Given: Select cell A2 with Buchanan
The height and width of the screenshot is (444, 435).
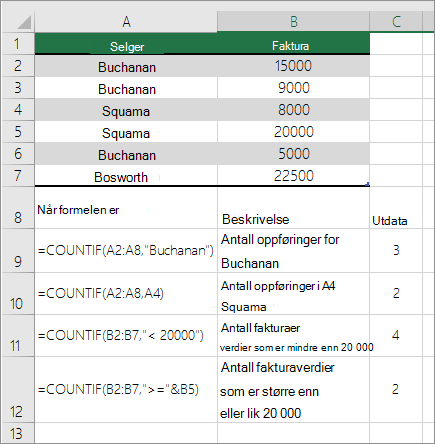Looking at the screenshot, I should [x=126, y=66].
